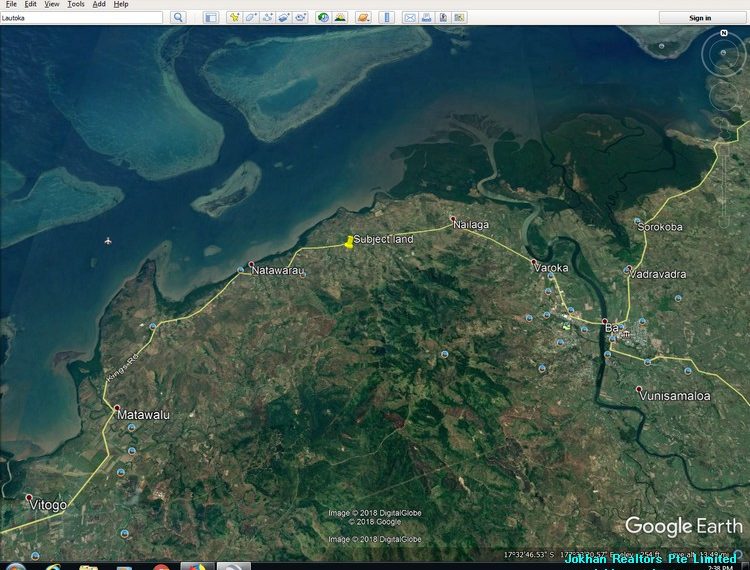Print the current map view

tap(426, 18)
